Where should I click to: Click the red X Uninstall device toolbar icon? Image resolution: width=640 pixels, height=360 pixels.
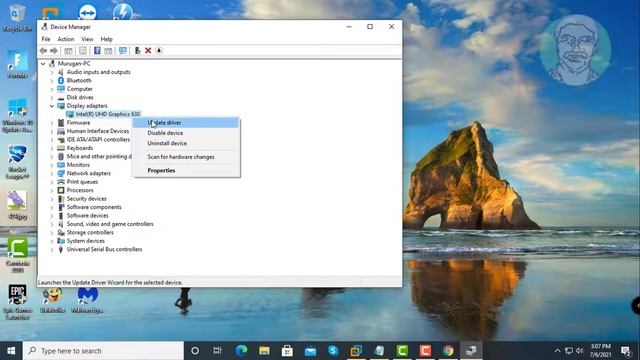(148, 51)
